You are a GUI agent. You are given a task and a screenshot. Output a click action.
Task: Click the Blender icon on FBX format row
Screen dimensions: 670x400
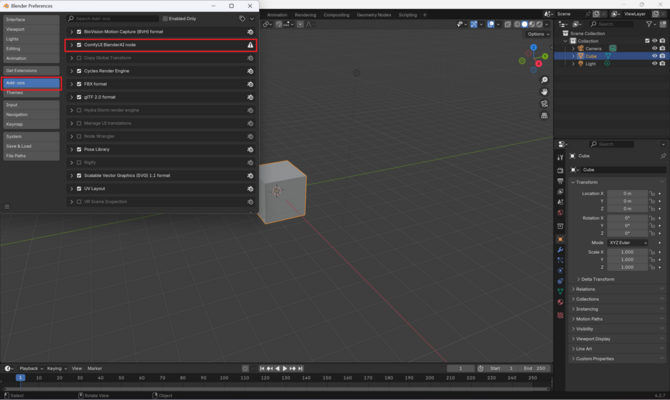click(250, 84)
